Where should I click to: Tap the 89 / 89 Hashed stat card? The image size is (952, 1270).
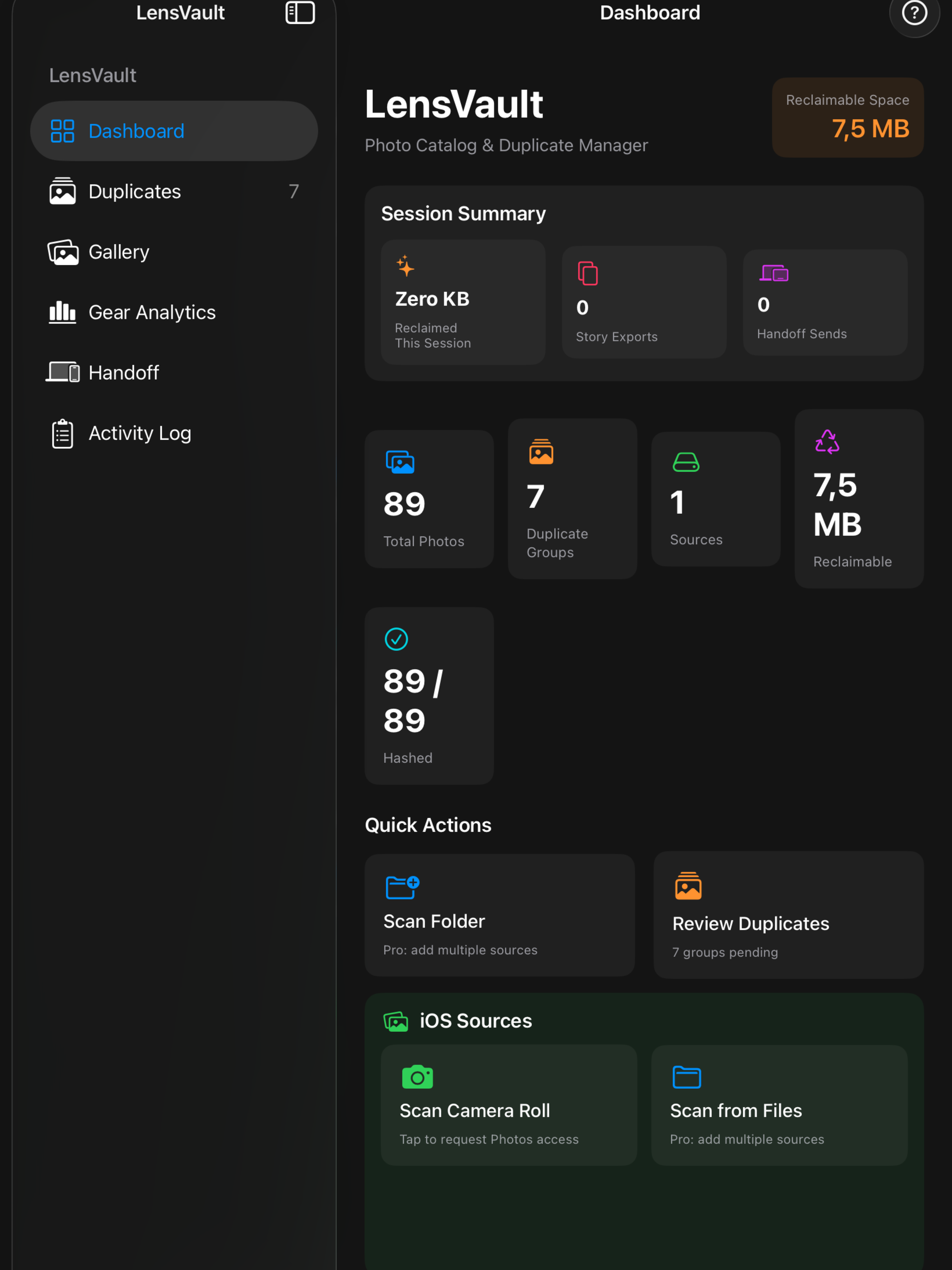tap(428, 696)
